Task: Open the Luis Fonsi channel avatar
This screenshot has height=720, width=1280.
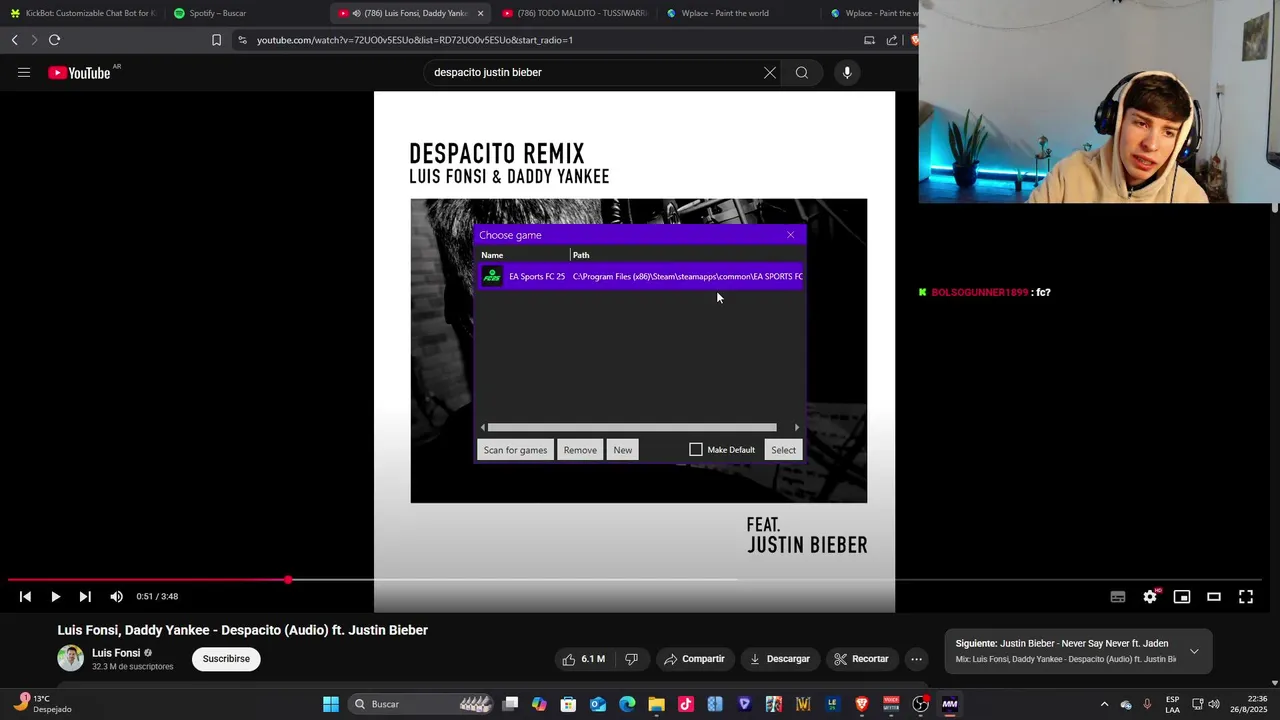Action: [x=70, y=658]
